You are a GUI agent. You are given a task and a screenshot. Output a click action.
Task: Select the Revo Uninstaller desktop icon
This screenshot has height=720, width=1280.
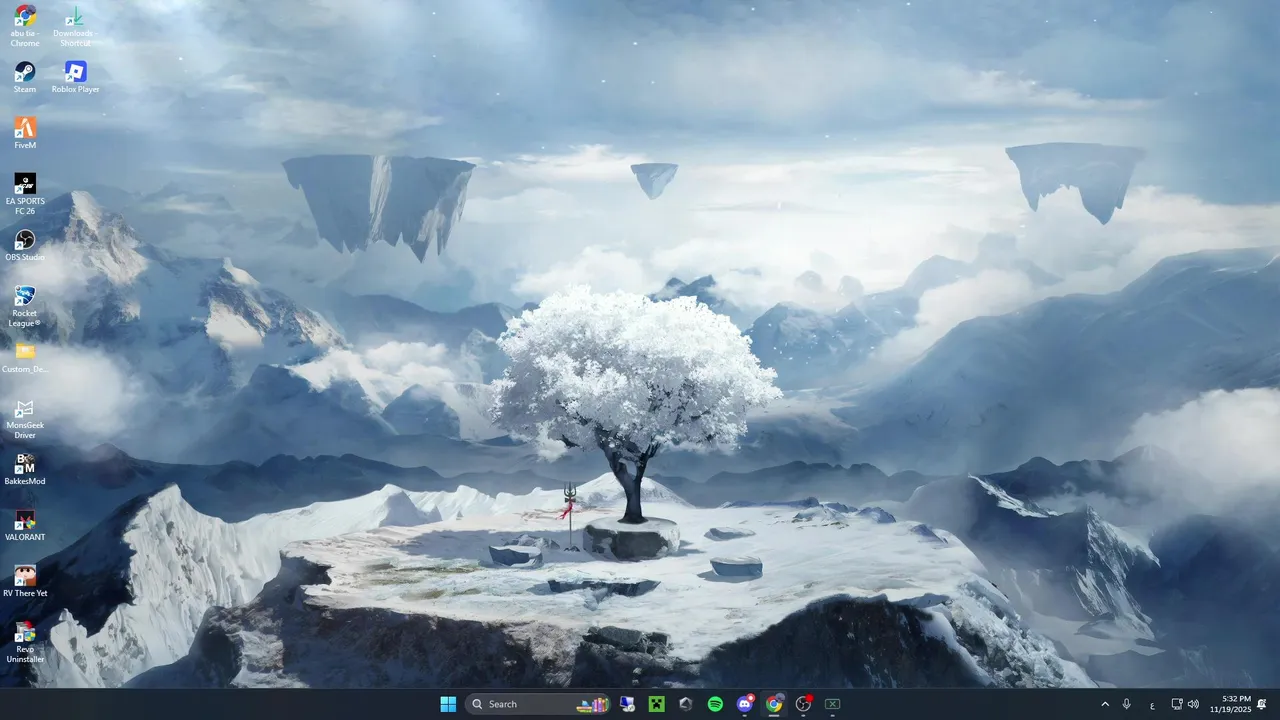pyautogui.click(x=25, y=643)
